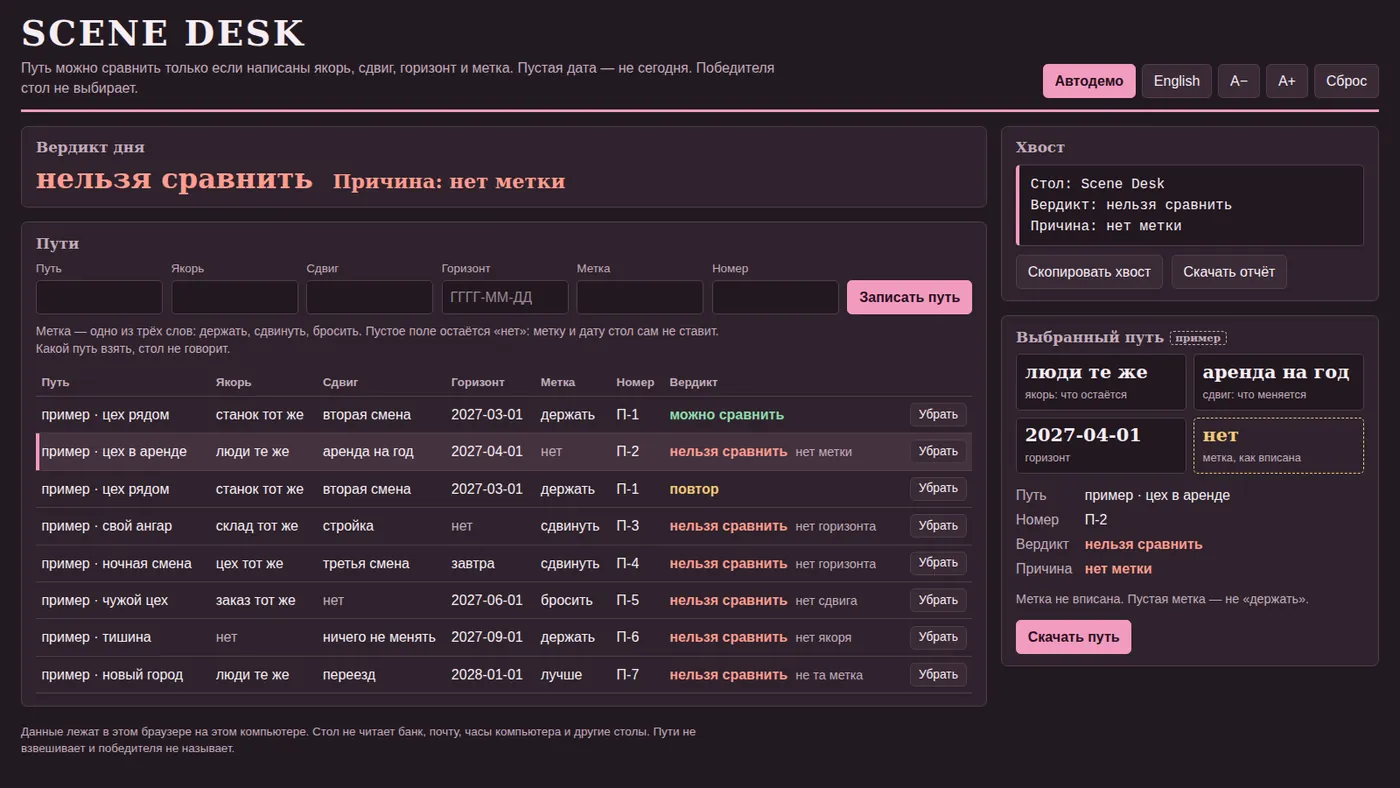Decrease font size with the A− button
The width and height of the screenshot is (1400, 788).
[x=1239, y=81]
